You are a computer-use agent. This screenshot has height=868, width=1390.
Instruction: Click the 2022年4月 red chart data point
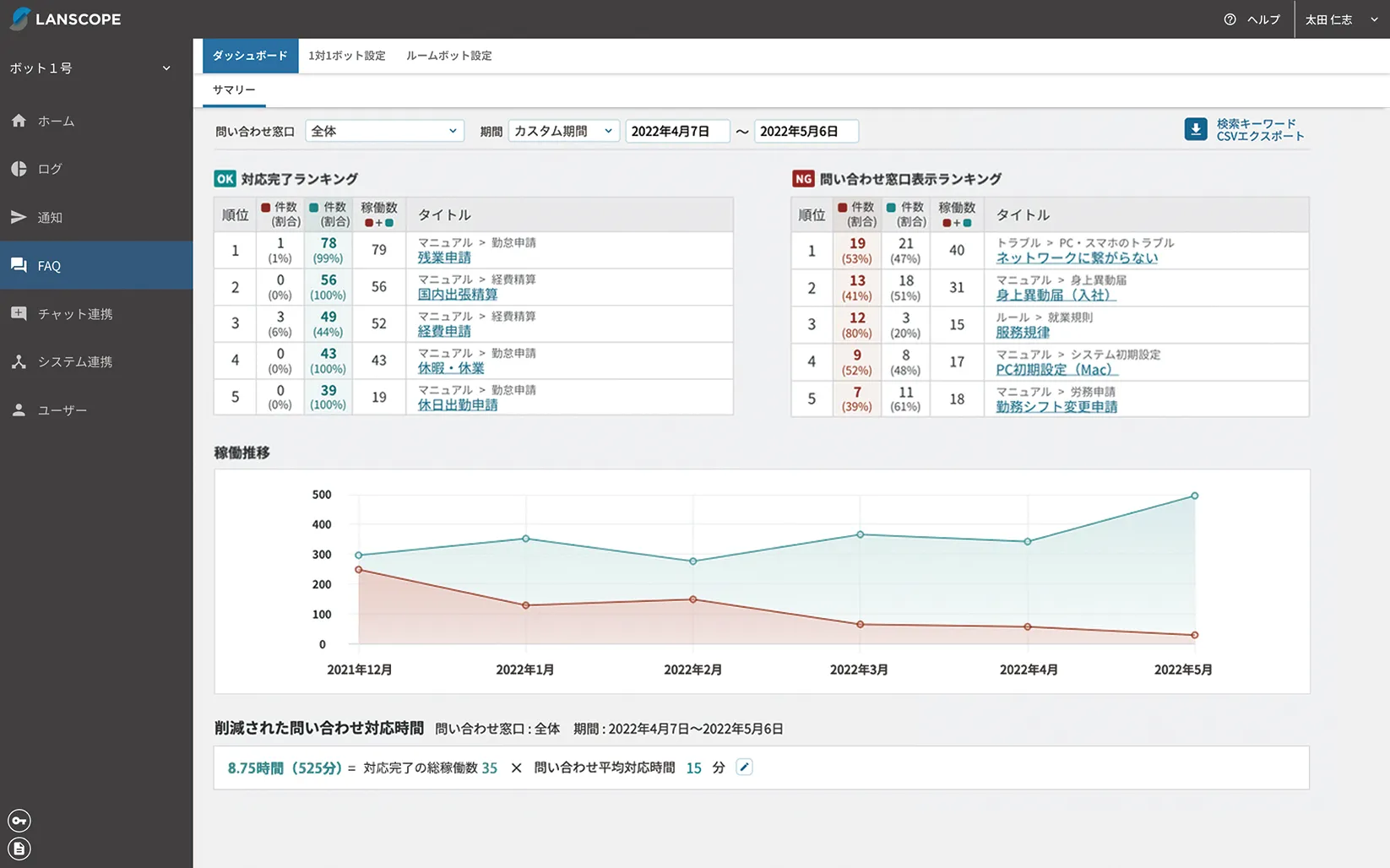click(x=1028, y=627)
